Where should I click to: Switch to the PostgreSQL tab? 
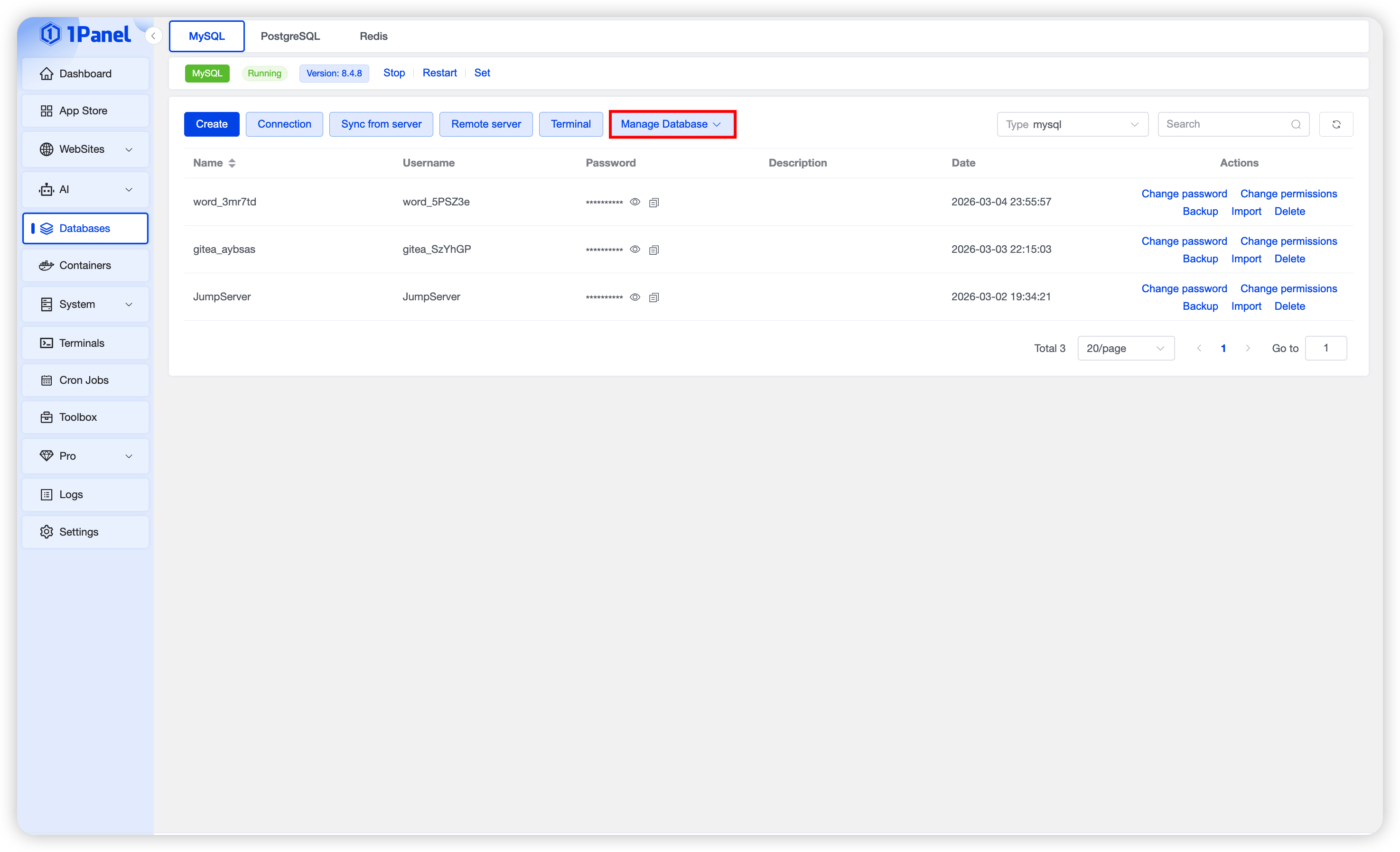pos(290,36)
